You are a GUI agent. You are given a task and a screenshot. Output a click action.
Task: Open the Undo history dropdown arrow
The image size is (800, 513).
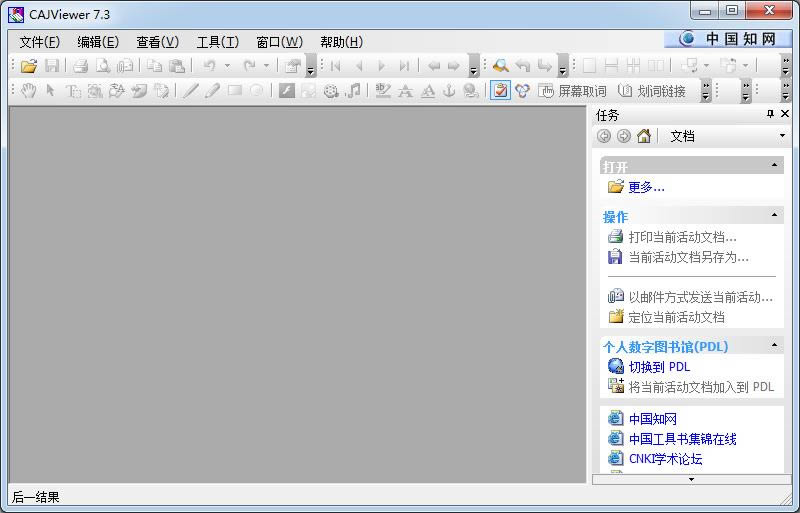click(228, 65)
